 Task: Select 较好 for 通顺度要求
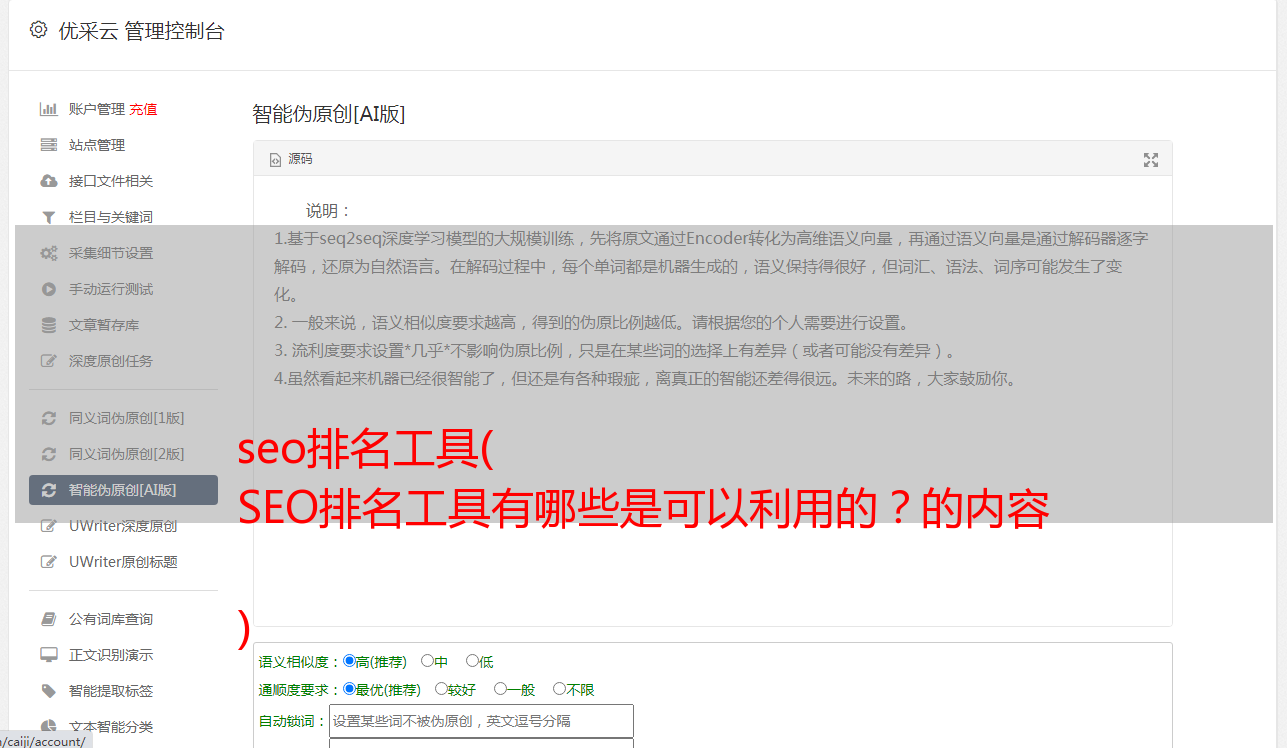point(455,689)
